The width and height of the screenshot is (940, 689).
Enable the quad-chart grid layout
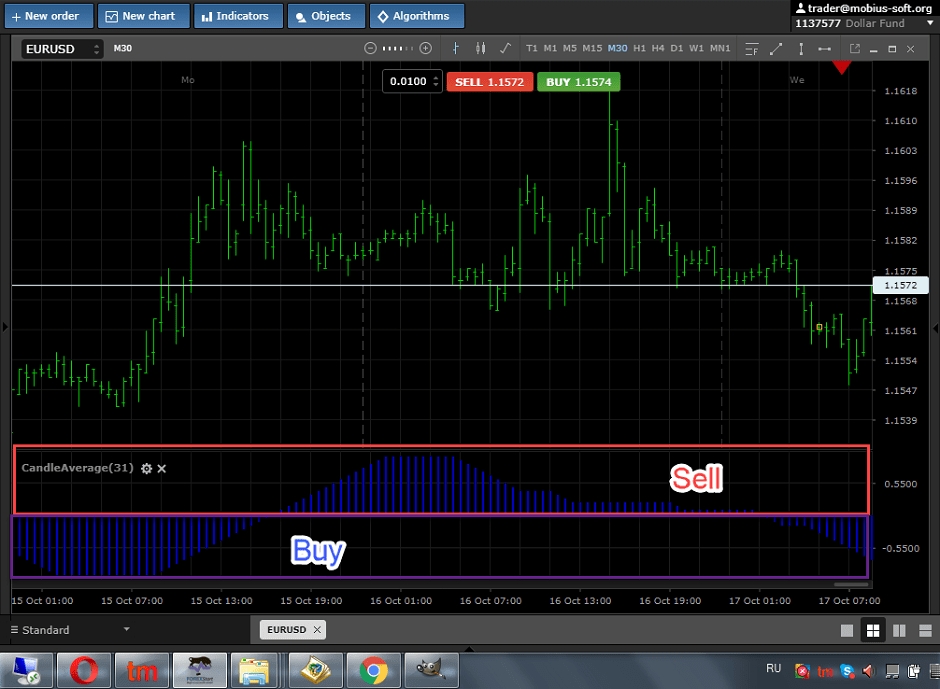[873, 629]
